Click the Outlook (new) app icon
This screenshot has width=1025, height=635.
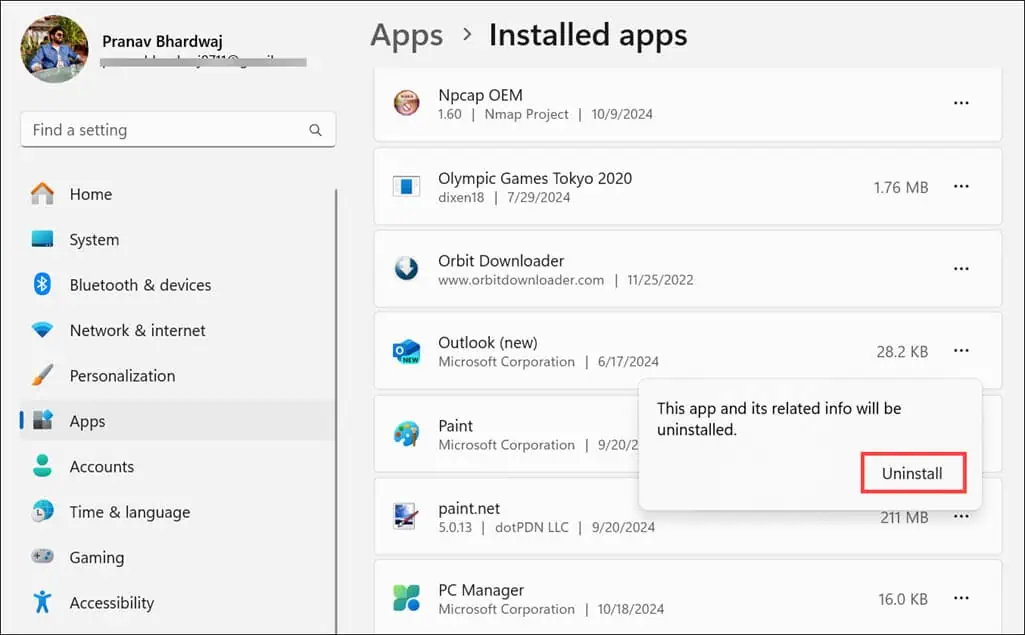click(x=406, y=351)
